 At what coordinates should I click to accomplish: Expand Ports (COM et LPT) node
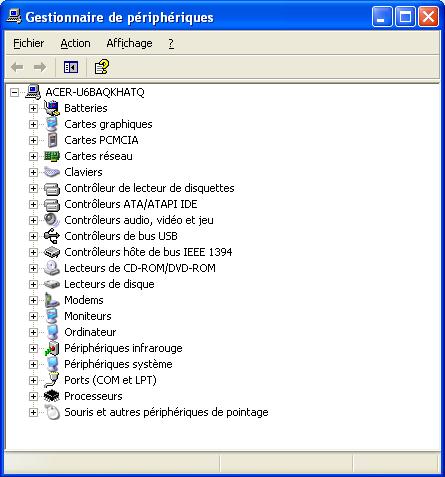point(33,380)
